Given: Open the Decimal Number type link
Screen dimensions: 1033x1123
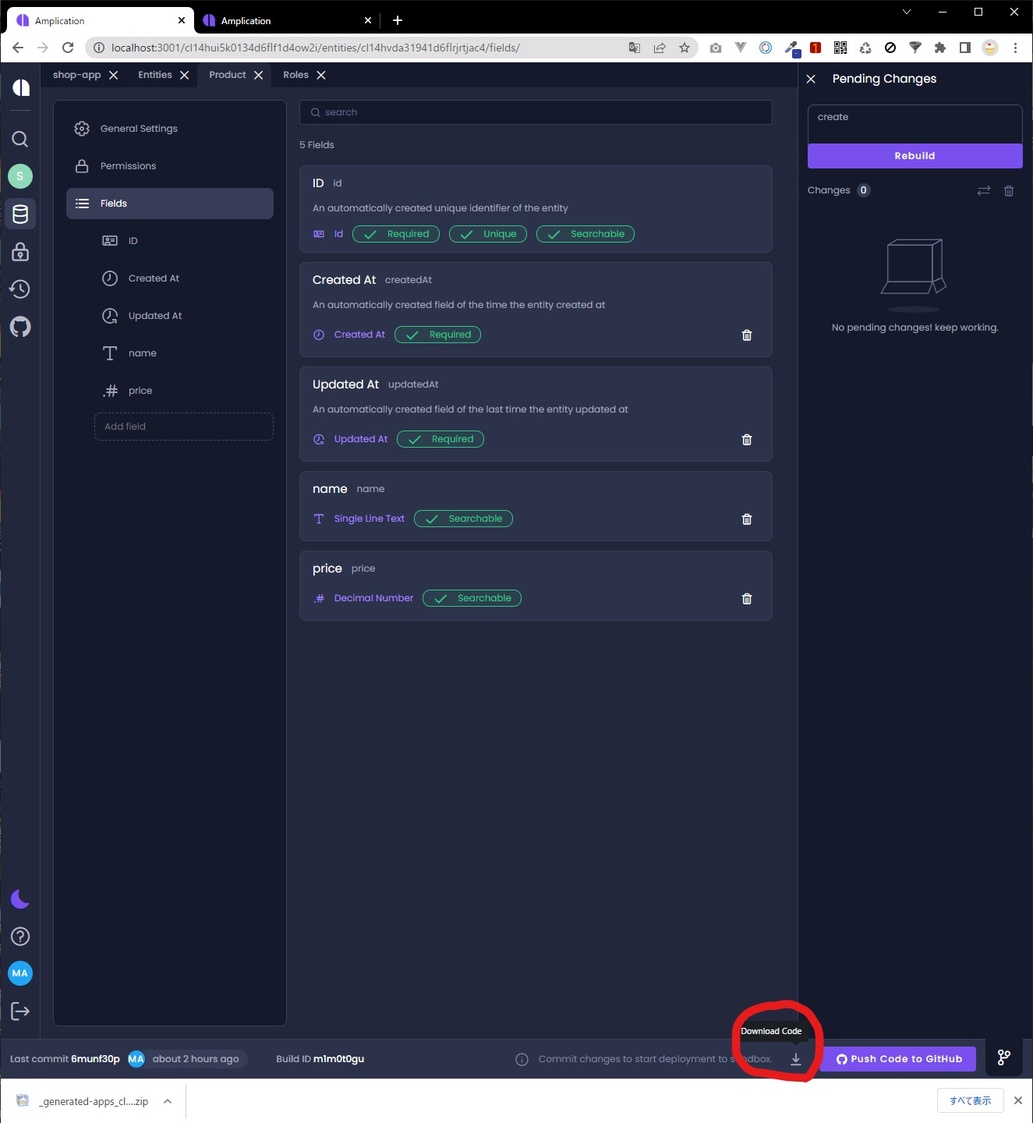Looking at the screenshot, I should (373, 598).
